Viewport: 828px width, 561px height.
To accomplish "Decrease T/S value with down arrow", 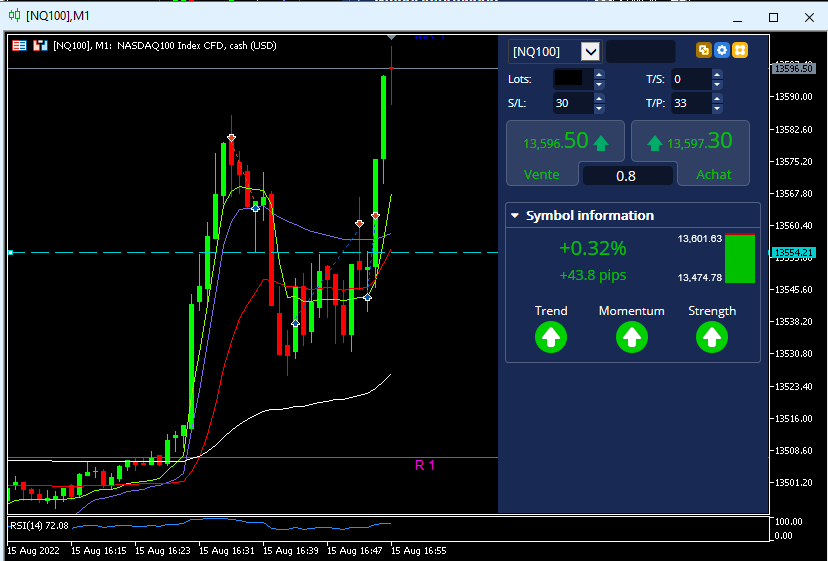I will (717, 85).
